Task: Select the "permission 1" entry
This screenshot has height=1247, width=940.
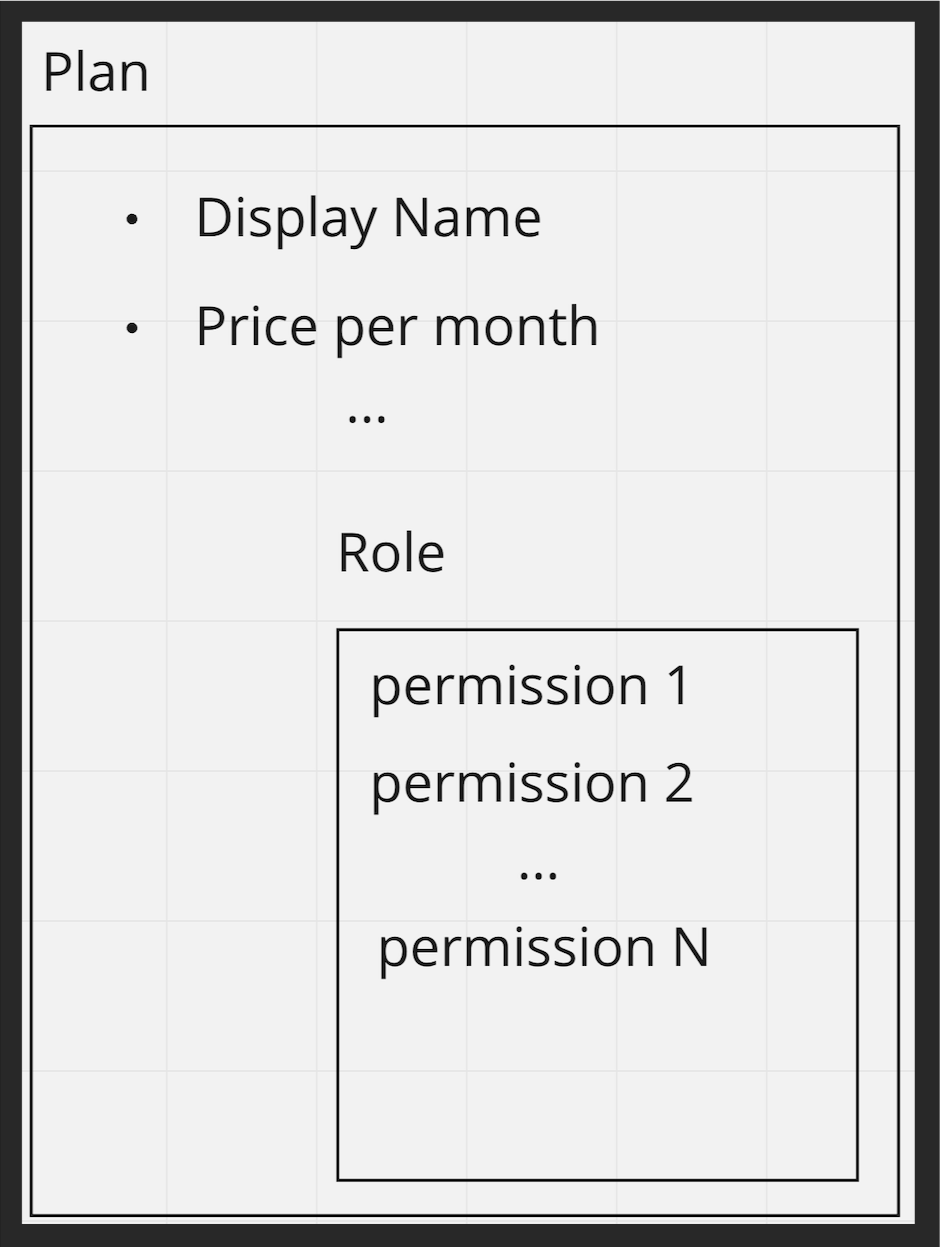Action: point(530,686)
